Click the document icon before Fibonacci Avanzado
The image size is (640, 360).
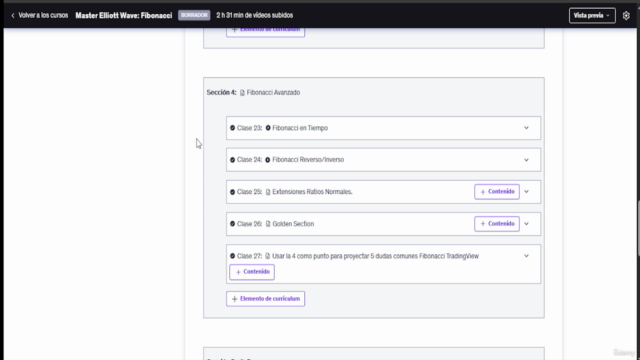tap(242, 93)
